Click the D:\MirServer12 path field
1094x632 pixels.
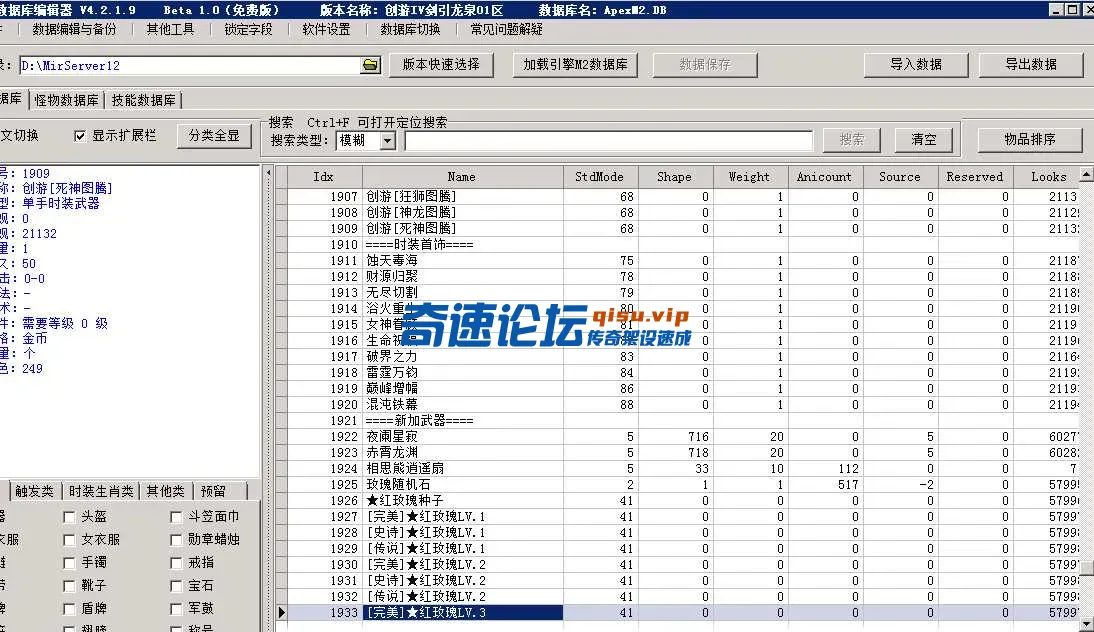point(190,66)
